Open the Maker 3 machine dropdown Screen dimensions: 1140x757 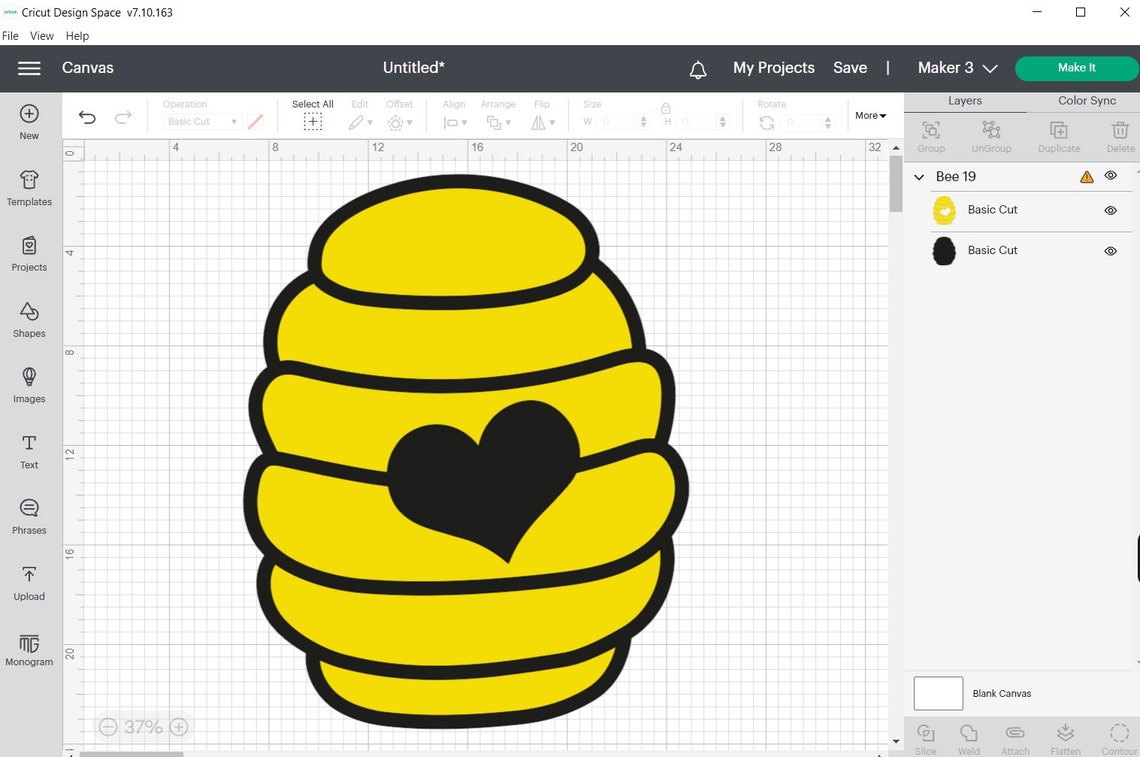pos(956,68)
